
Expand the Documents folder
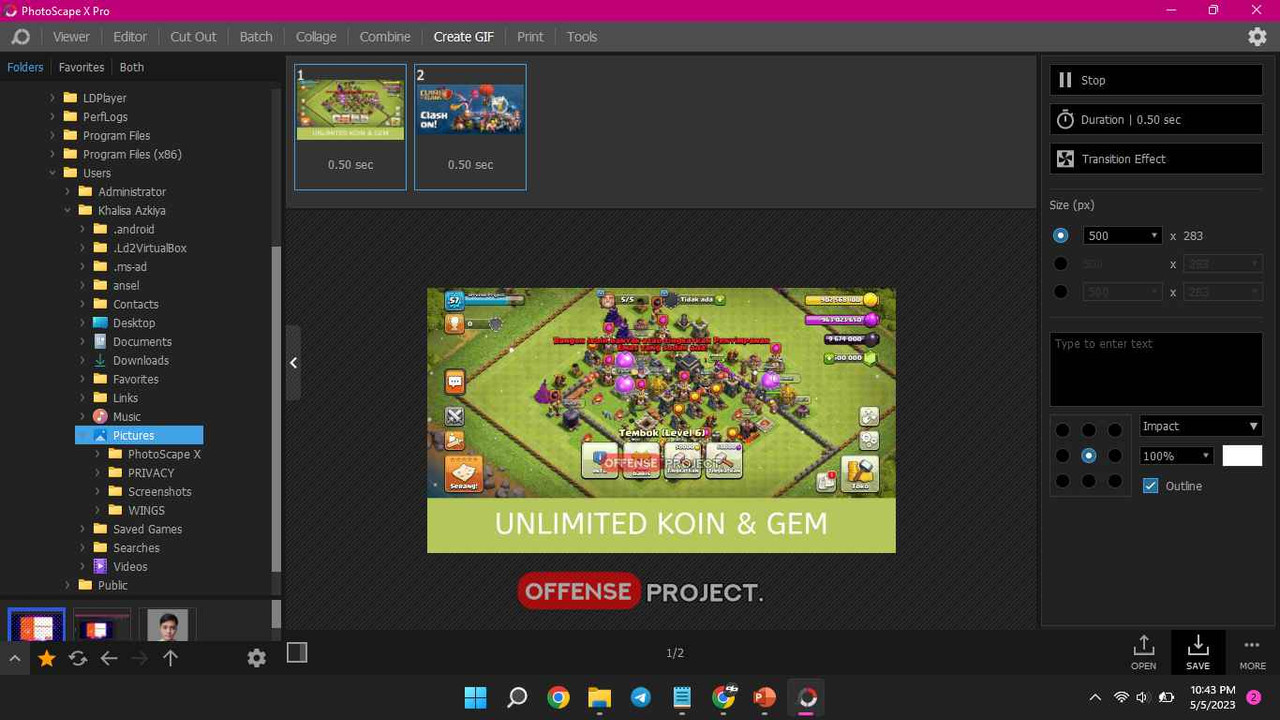83,342
